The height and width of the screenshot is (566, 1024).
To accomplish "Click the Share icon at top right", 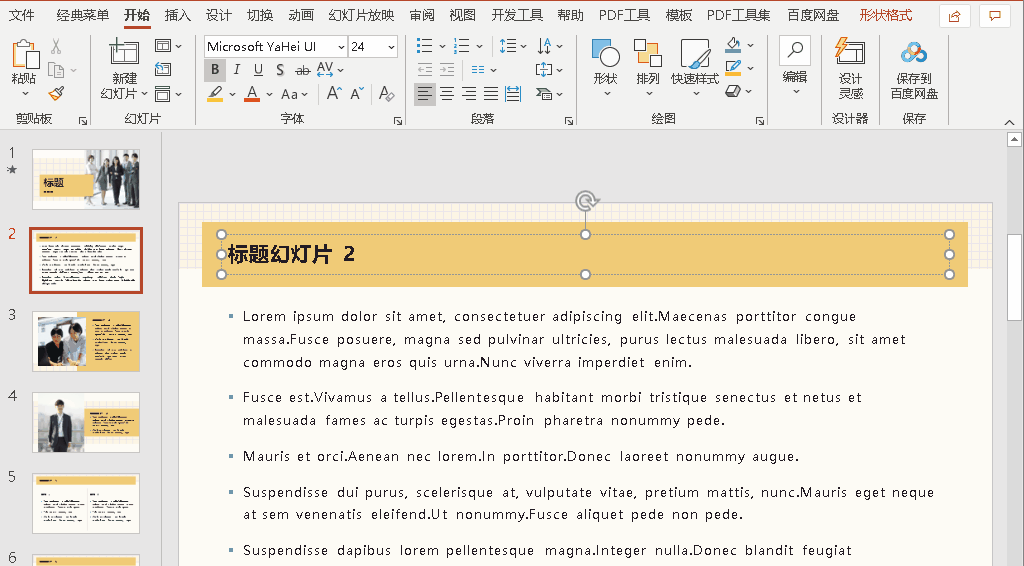I will [x=955, y=16].
